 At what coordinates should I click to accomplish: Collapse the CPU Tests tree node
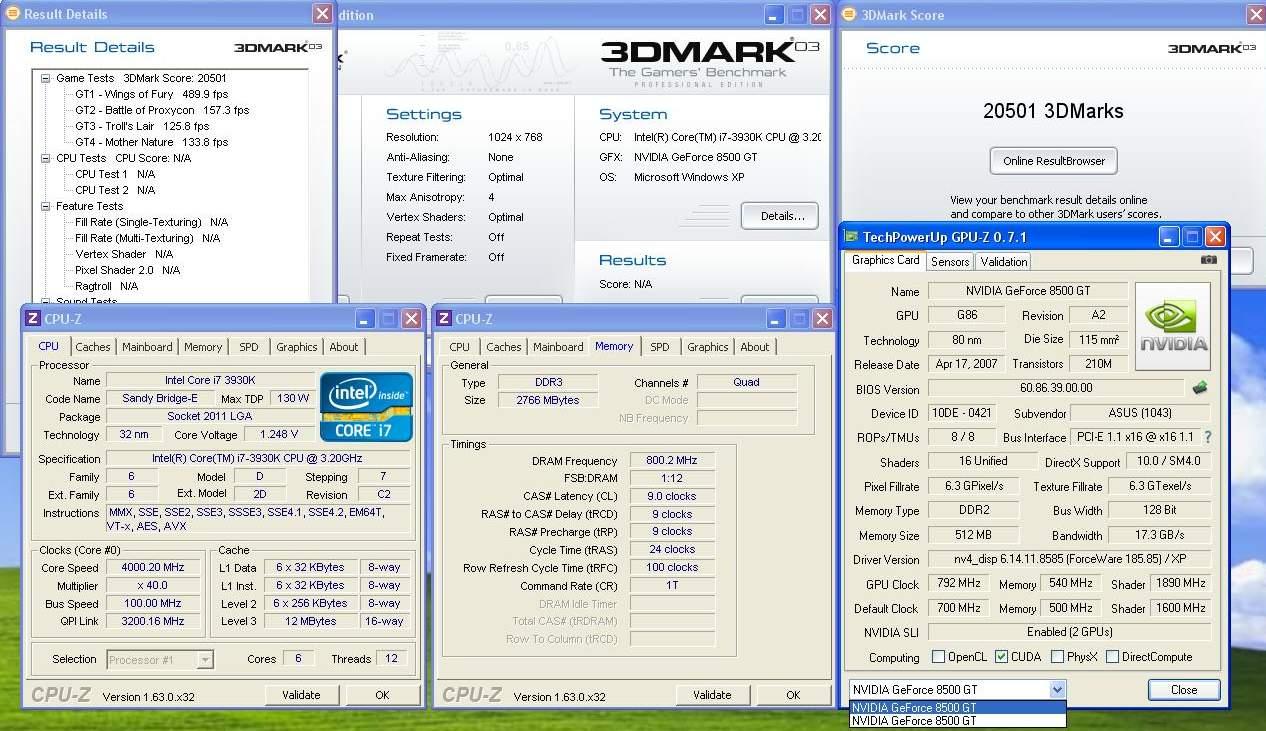click(x=46, y=158)
